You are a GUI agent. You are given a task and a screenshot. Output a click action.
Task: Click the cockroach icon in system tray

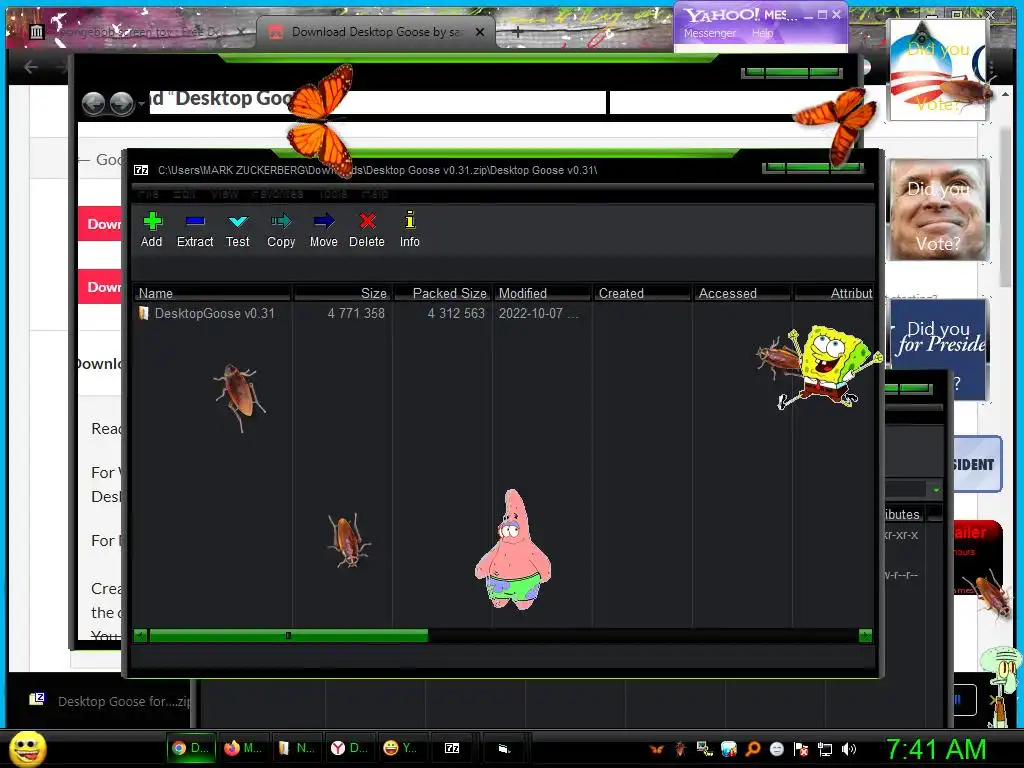(x=680, y=749)
